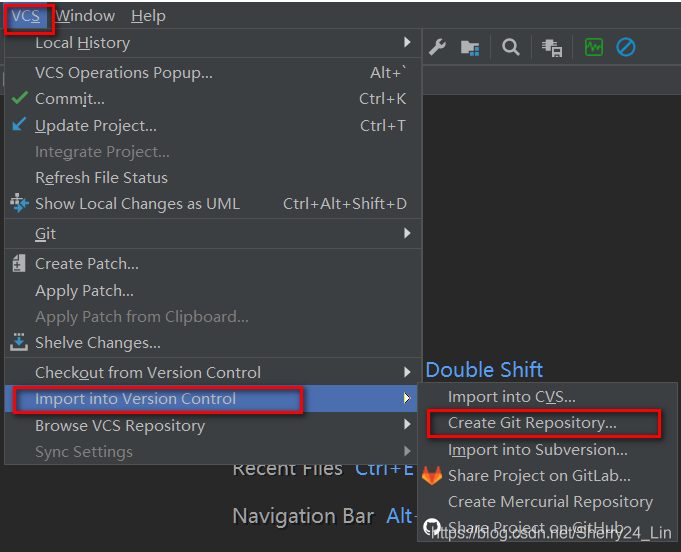Screen dimensions: 681x552
Task: Select Share Project on GitLab…
Action: pos(547,476)
